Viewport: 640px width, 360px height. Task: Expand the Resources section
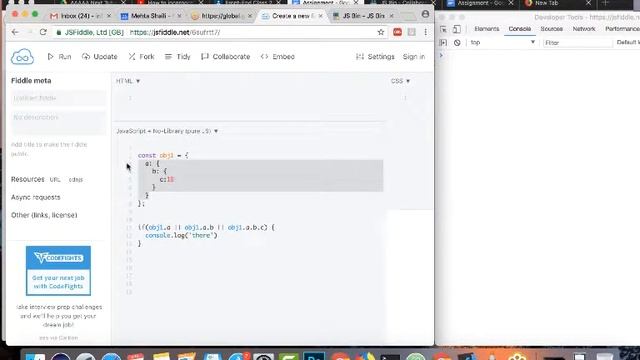(27, 179)
